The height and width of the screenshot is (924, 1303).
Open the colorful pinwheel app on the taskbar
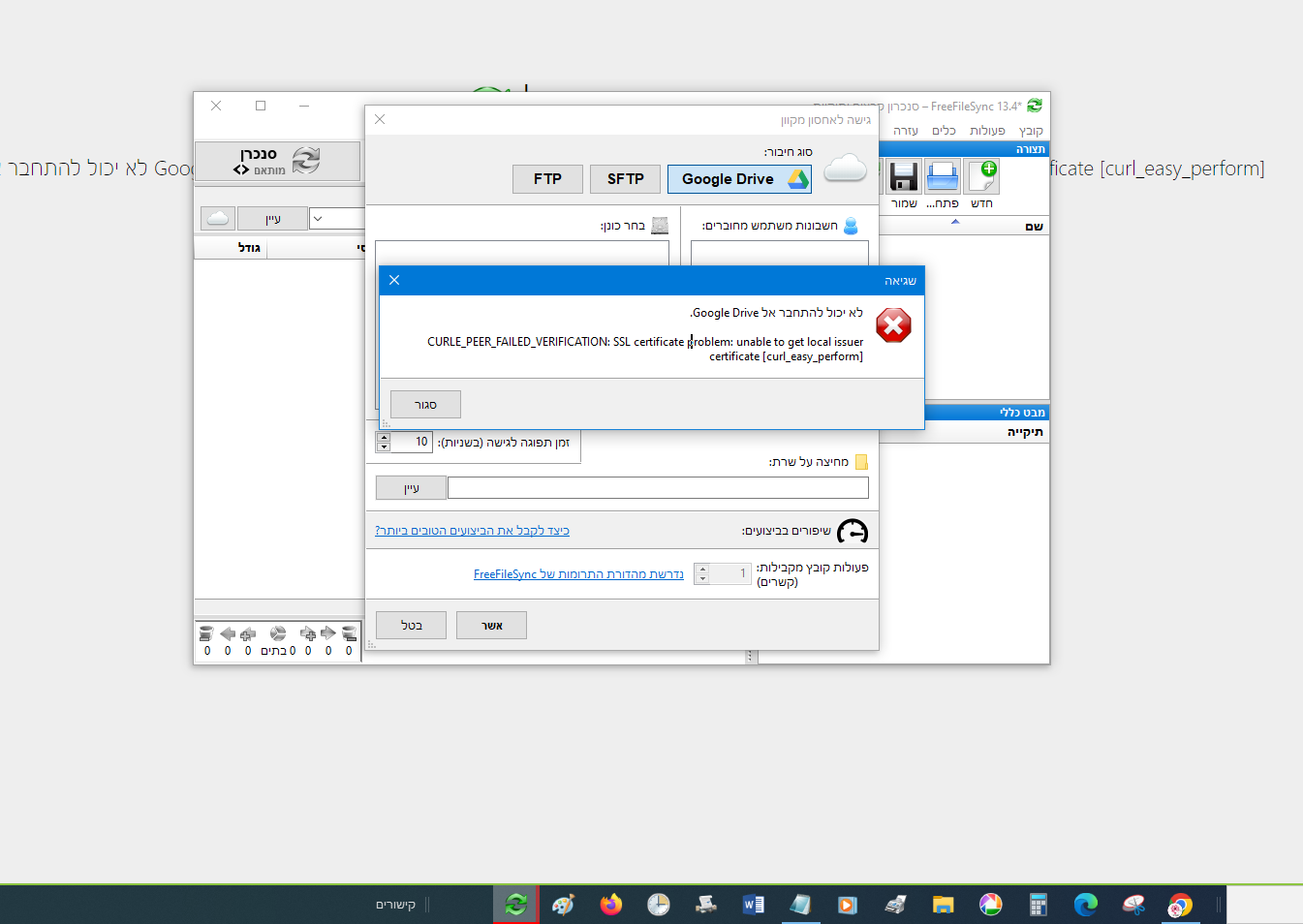[990, 905]
